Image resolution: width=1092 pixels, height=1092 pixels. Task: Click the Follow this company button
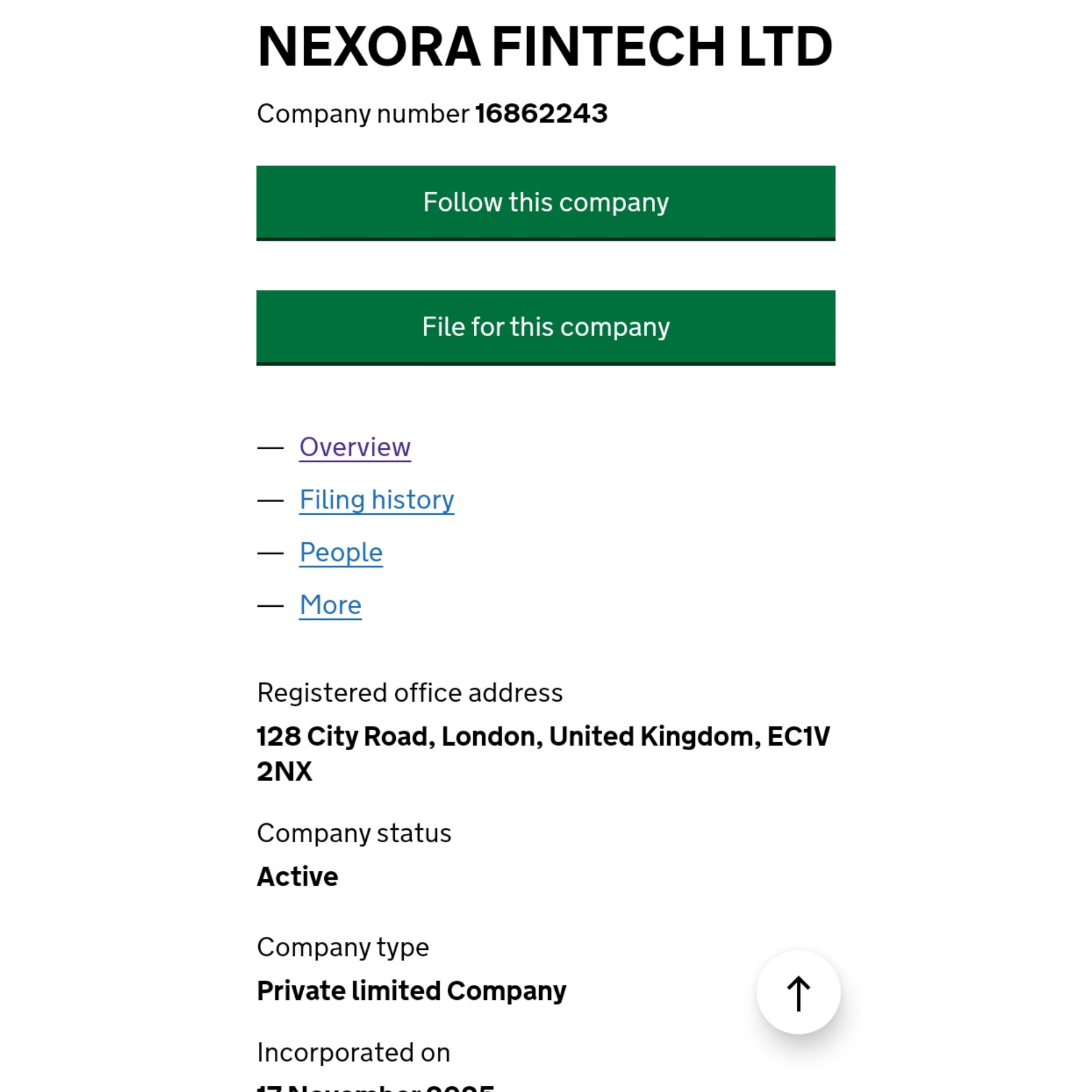pyautogui.click(x=546, y=203)
